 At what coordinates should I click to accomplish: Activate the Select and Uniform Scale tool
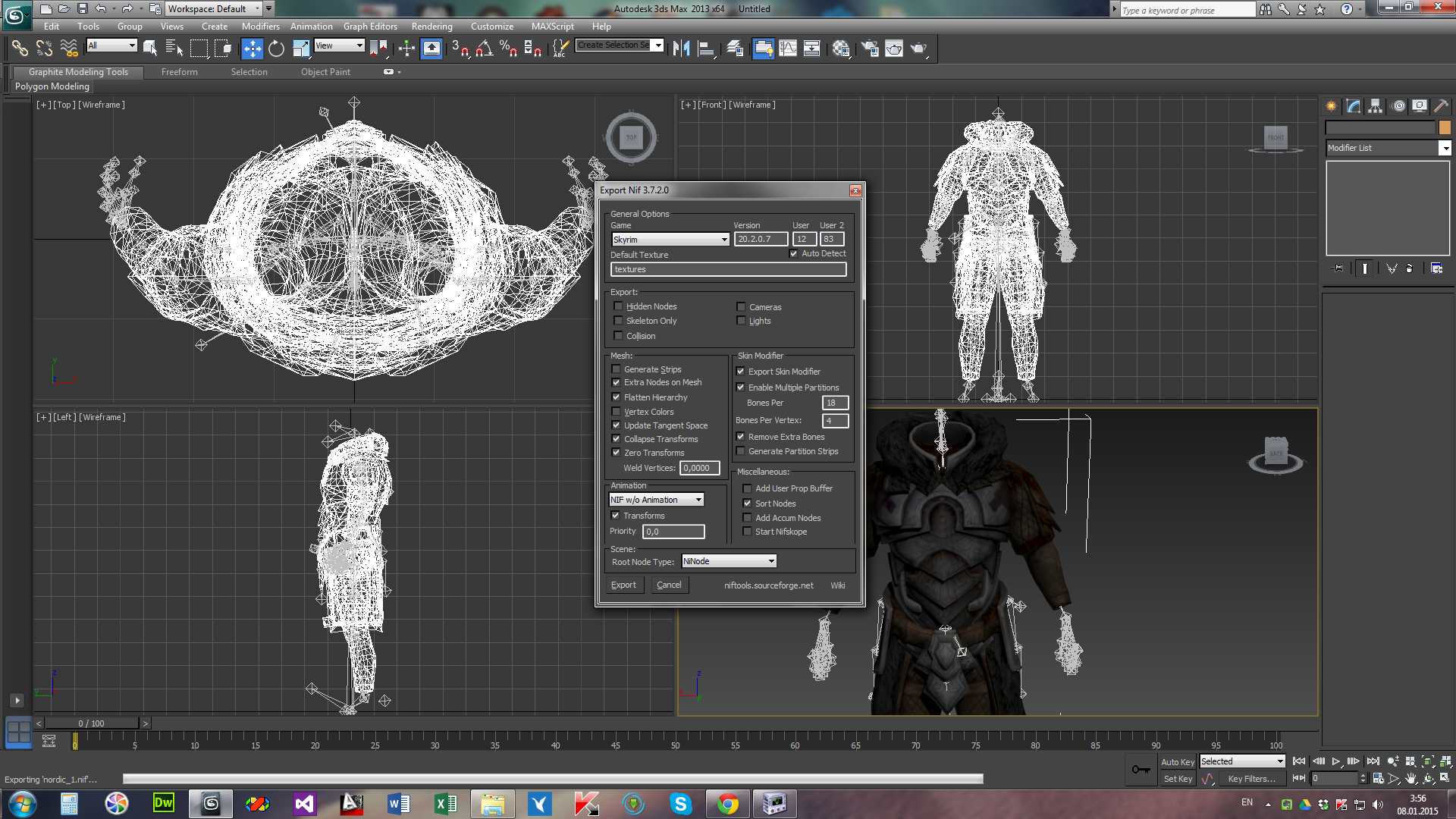(301, 49)
